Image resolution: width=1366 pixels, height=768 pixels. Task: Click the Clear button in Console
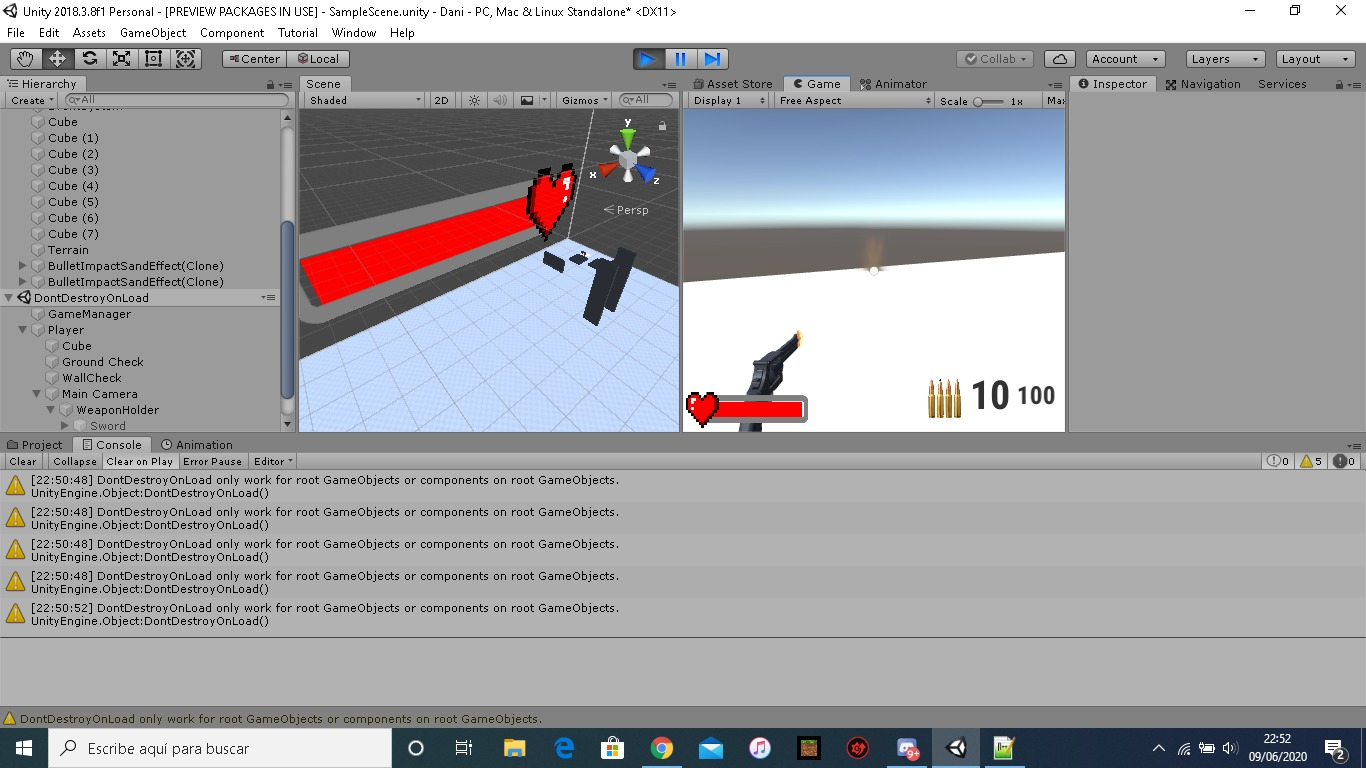pos(23,461)
